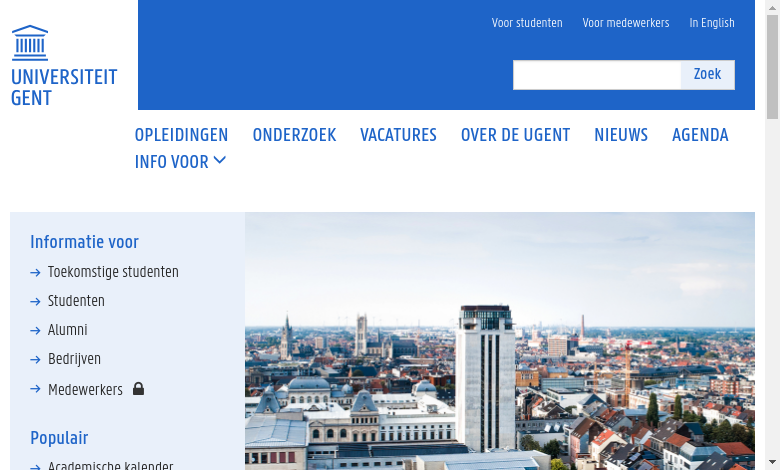The image size is (780, 470).
Task: Open the Vacatures page
Action: point(398,135)
